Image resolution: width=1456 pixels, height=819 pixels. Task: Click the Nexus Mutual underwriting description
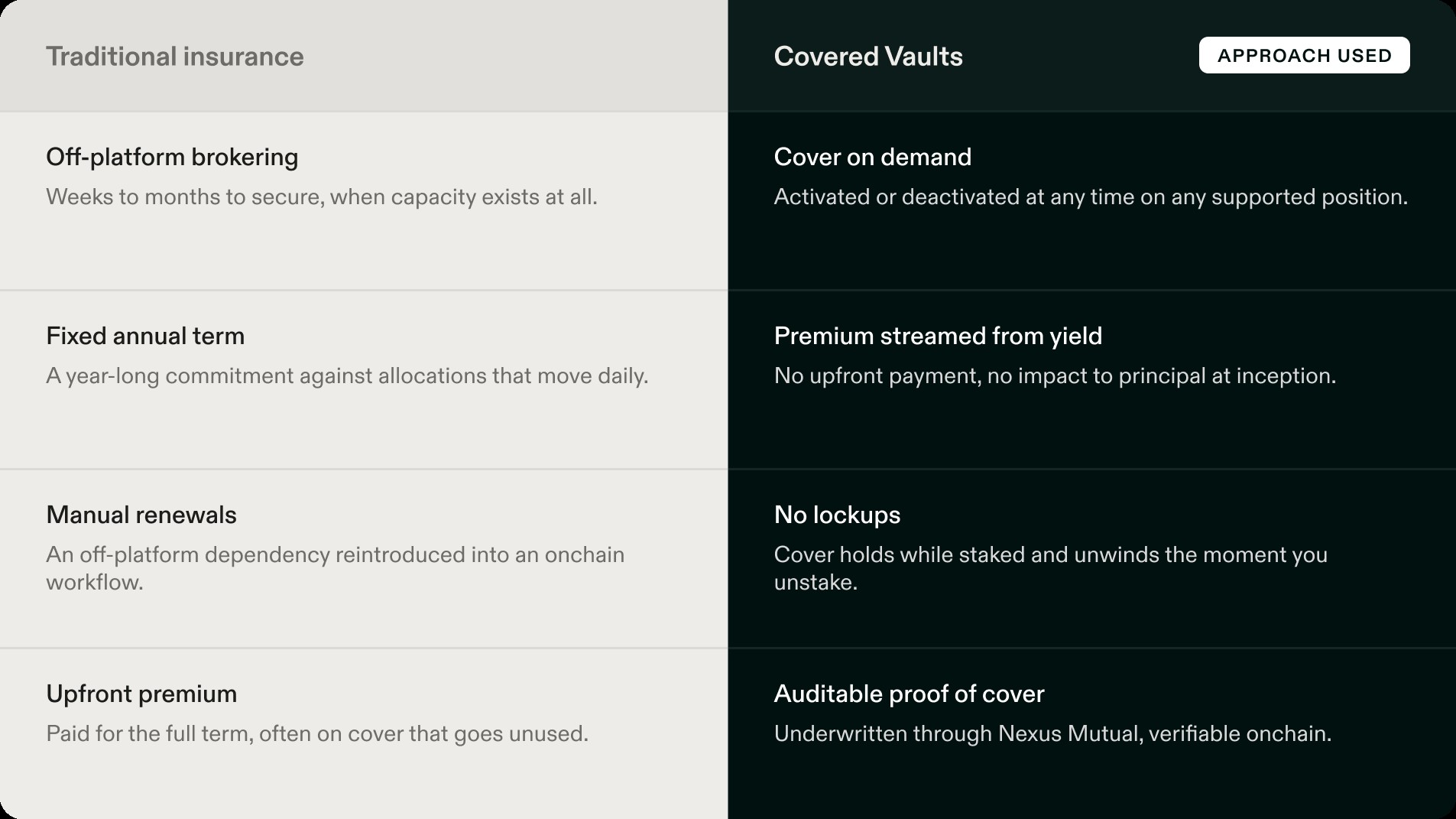tap(1052, 733)
